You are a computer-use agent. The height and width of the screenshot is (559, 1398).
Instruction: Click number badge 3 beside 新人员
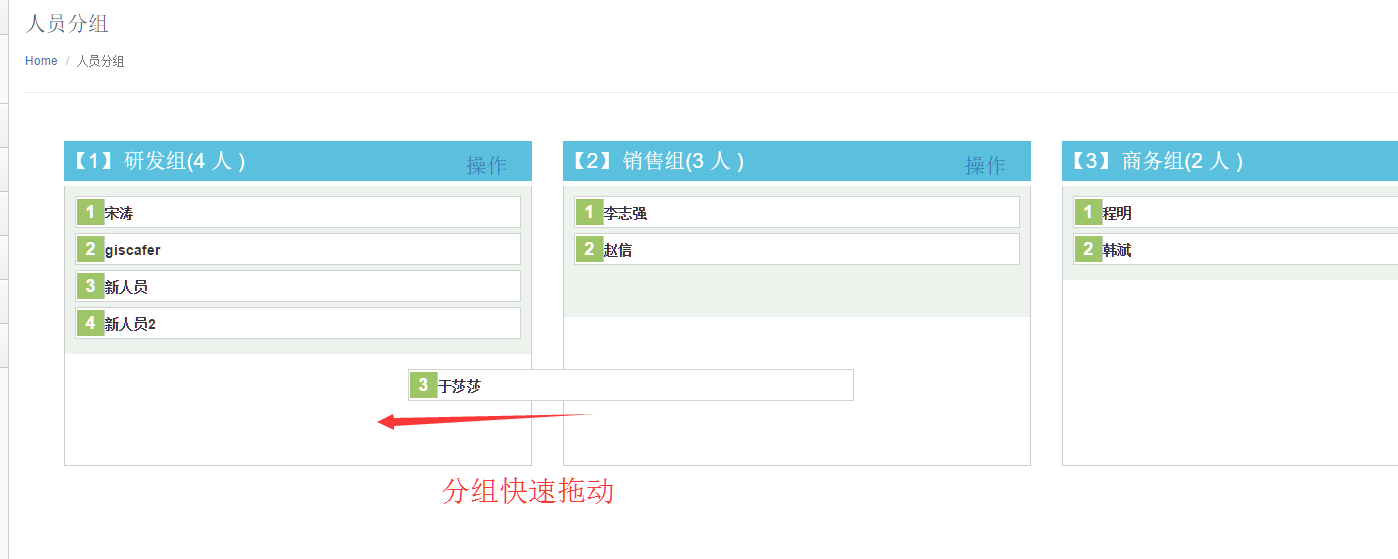click(90, 286)
